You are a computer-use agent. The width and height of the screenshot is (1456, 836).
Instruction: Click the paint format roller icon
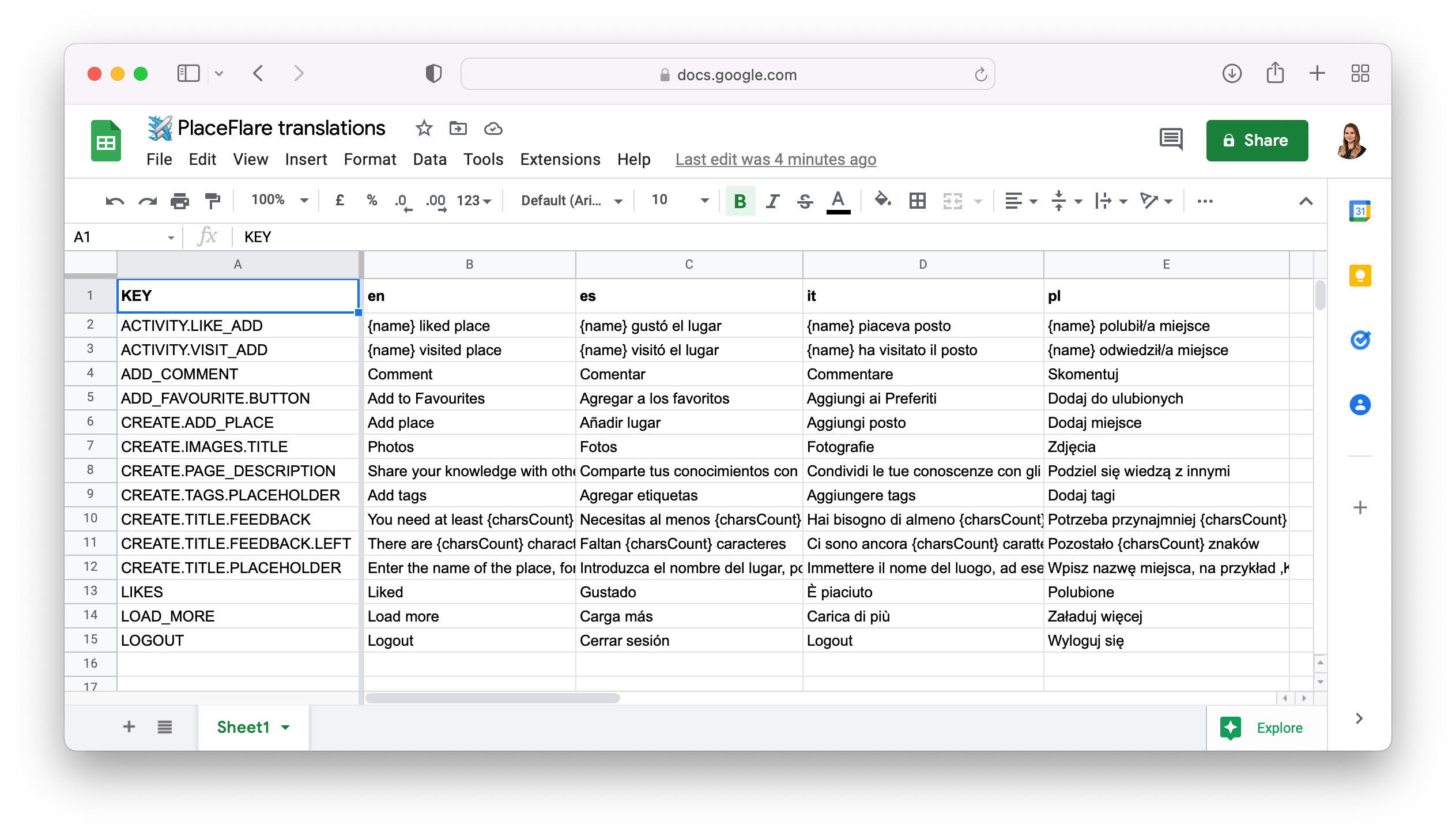213,201
